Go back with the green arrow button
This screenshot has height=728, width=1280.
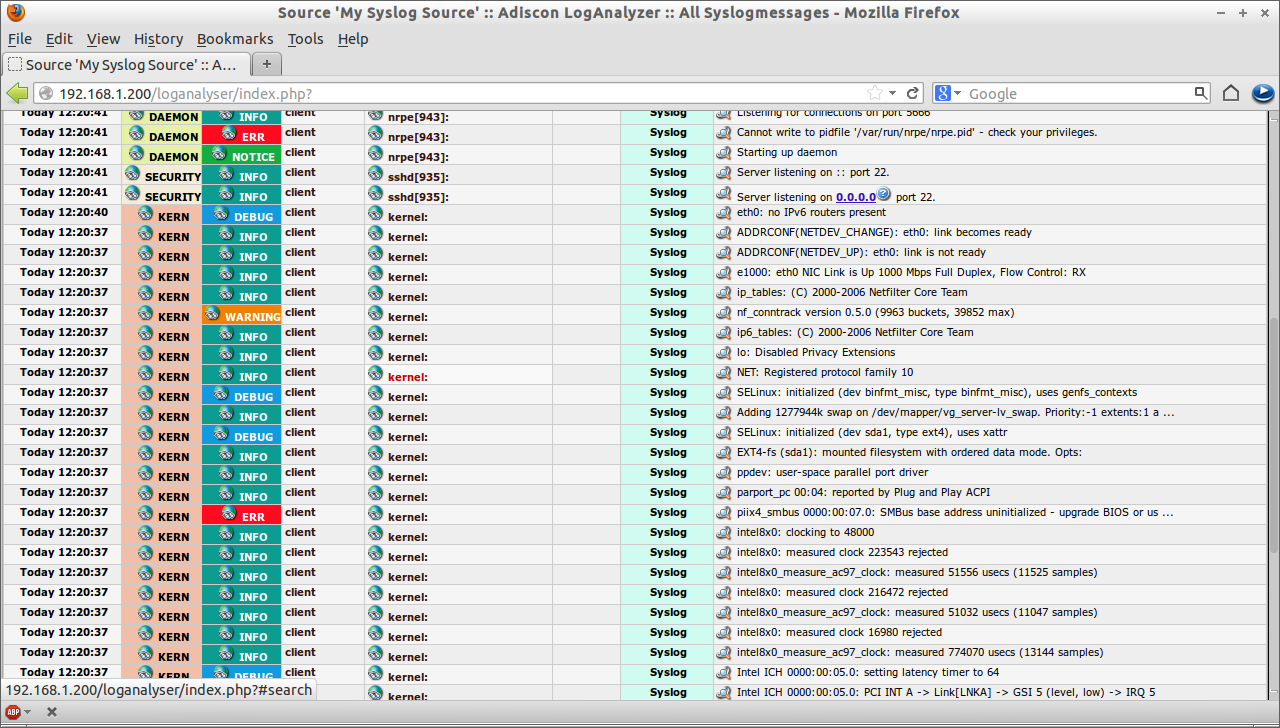[x=17, y=93]
